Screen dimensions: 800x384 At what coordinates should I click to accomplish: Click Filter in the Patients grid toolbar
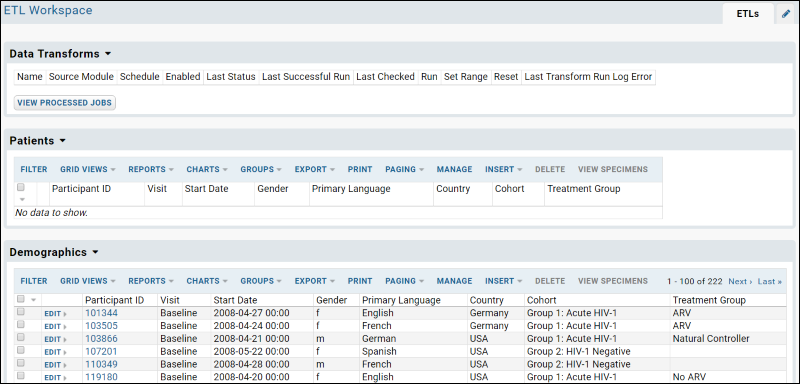34,169
